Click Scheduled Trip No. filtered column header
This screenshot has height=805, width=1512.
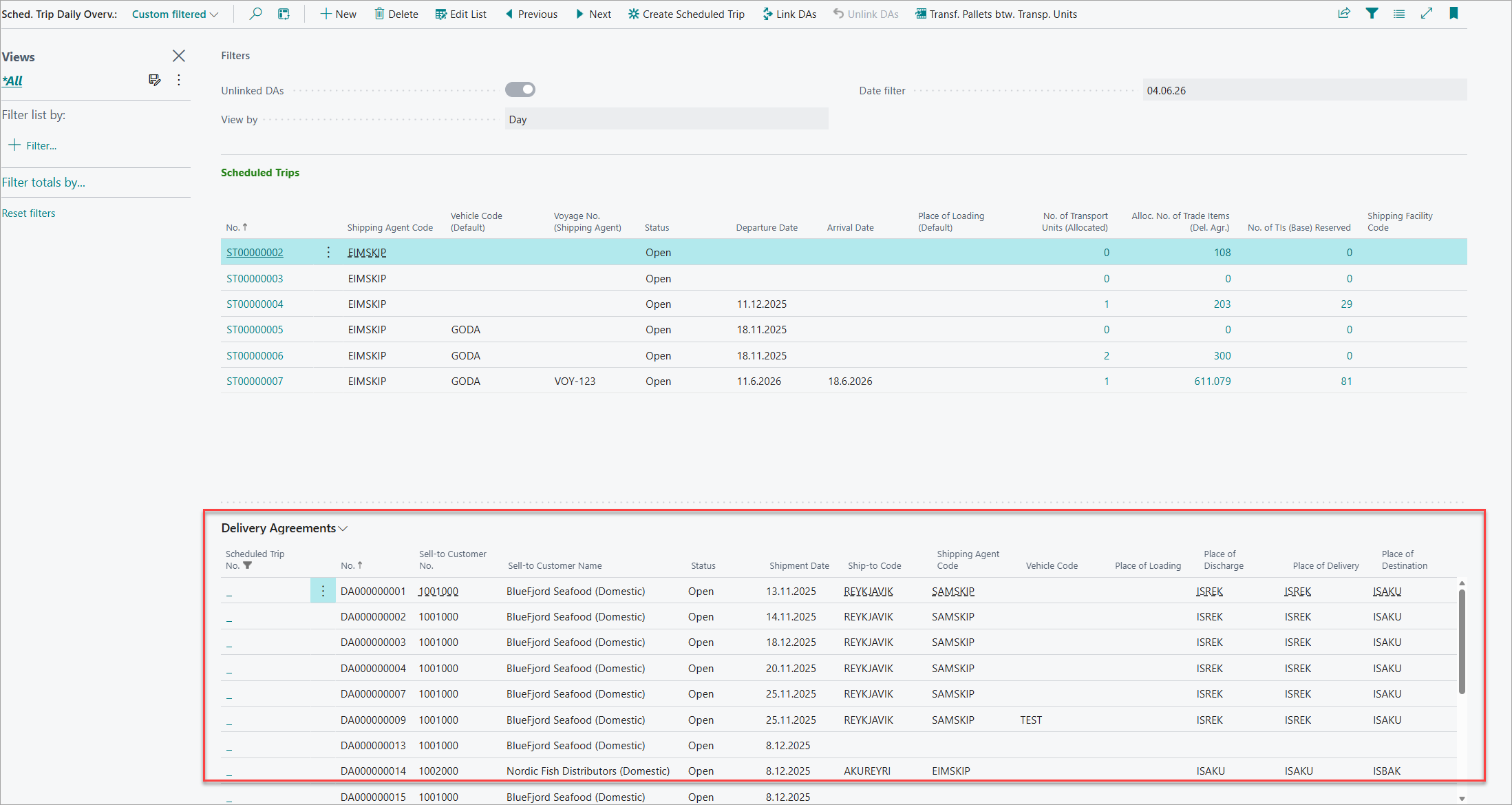255,559
